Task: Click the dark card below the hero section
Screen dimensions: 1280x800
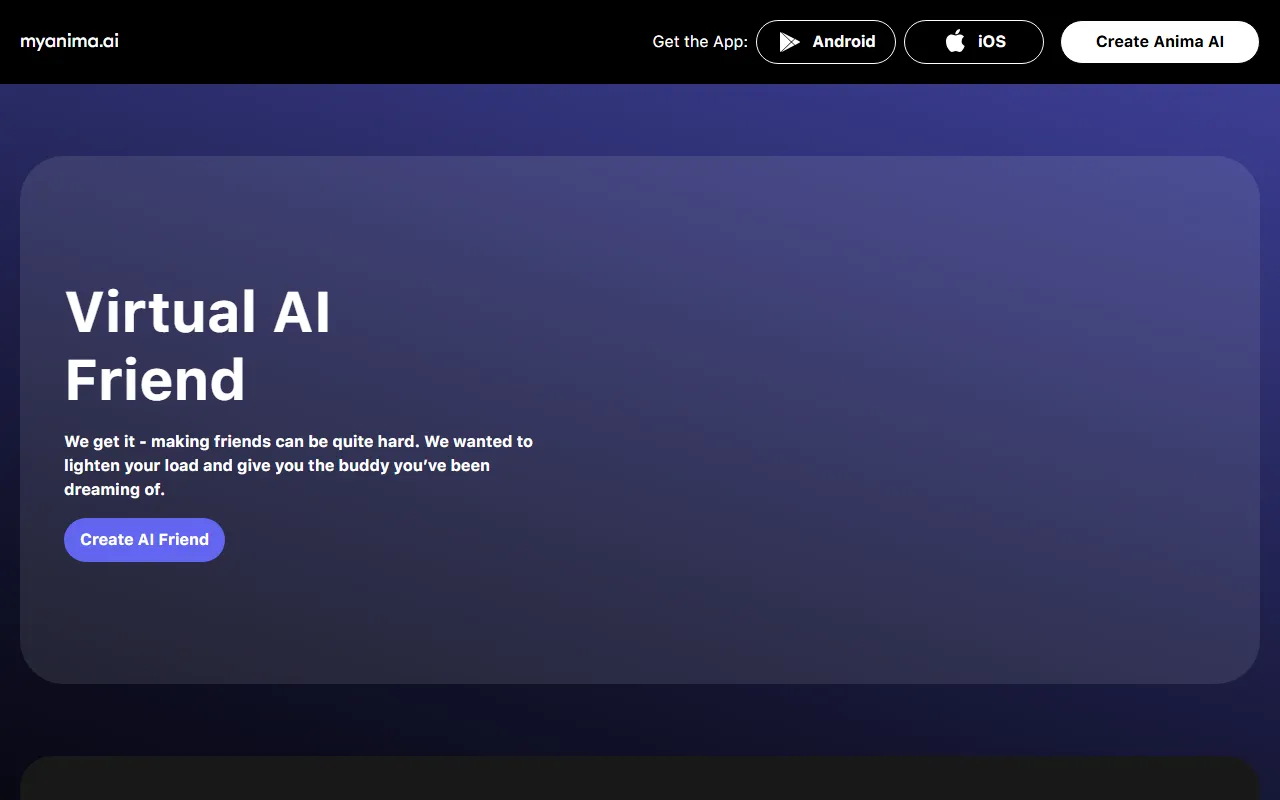Action: 640,785
